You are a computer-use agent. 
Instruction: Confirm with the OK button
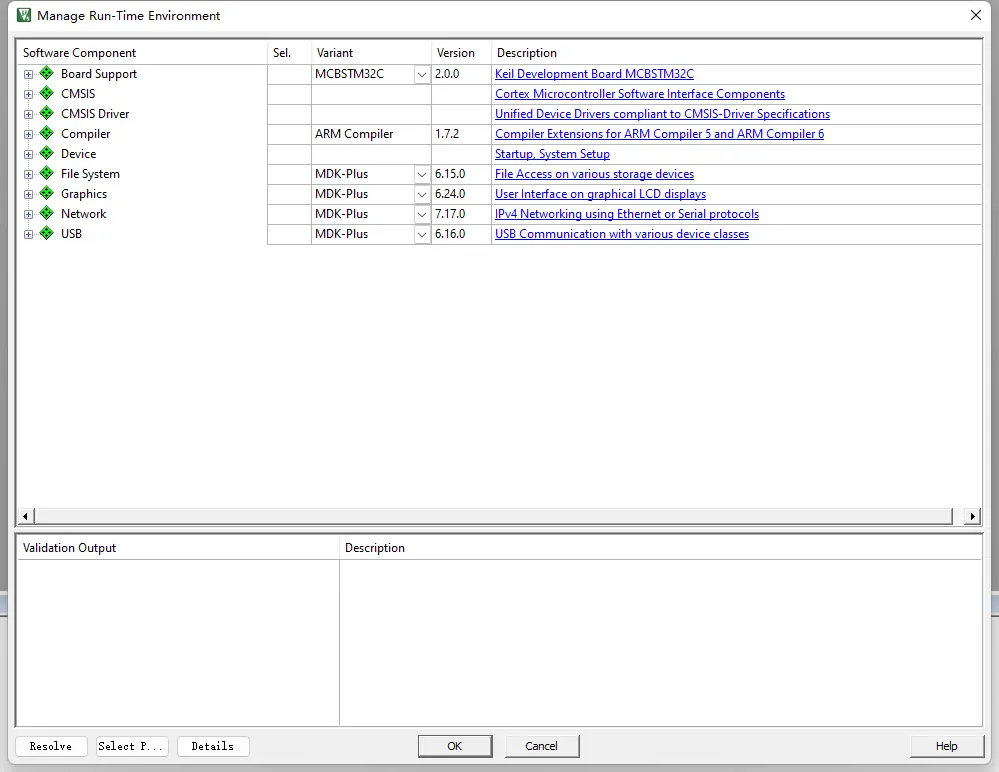[455, 746]
